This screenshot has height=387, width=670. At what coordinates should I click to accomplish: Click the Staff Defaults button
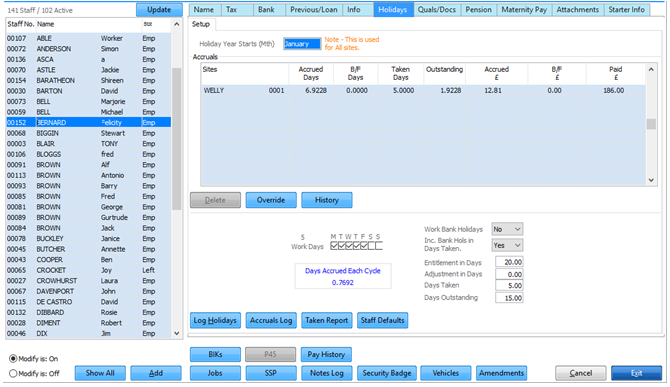point(382,320)
